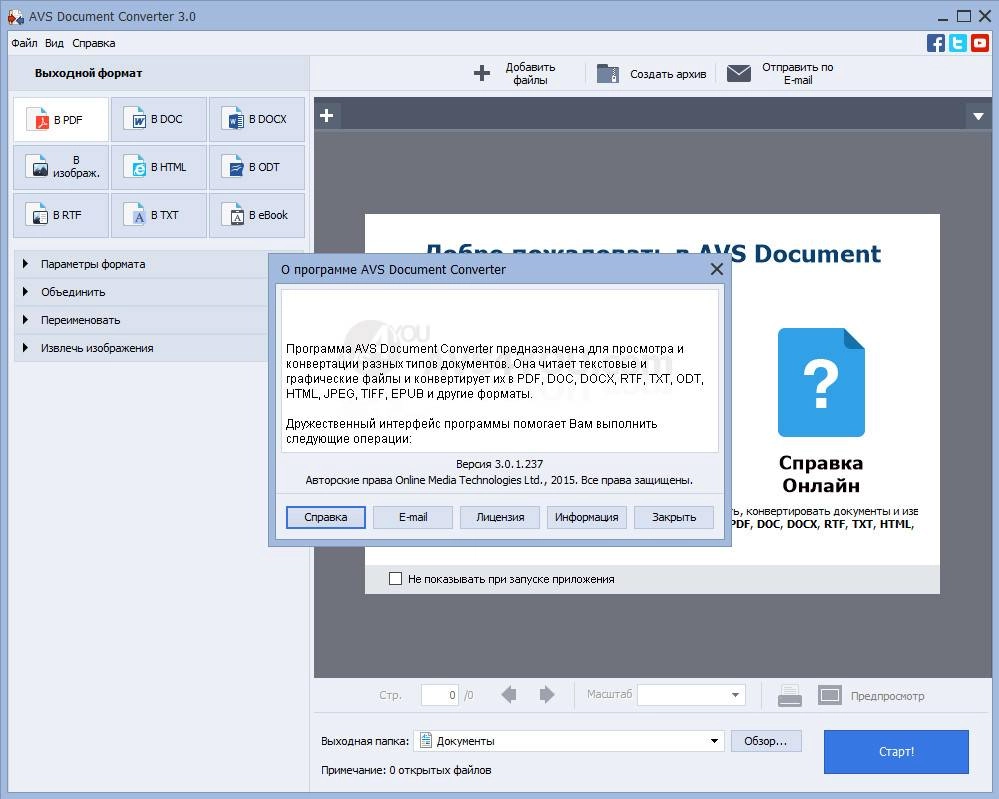Click the copyright line 'Авторские права Online Media Technologies'
Screen dimensions: 999x799
499,480
